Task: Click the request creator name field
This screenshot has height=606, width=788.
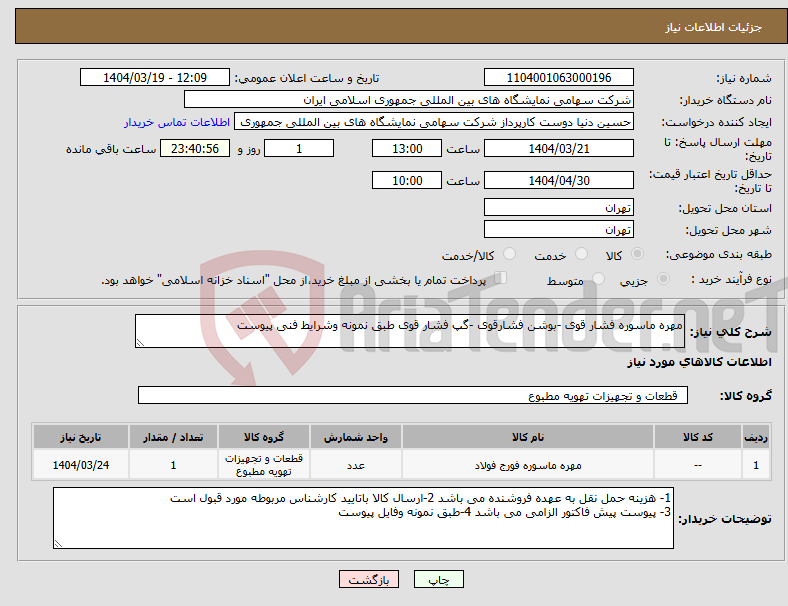Action: (x=434, y=122)
